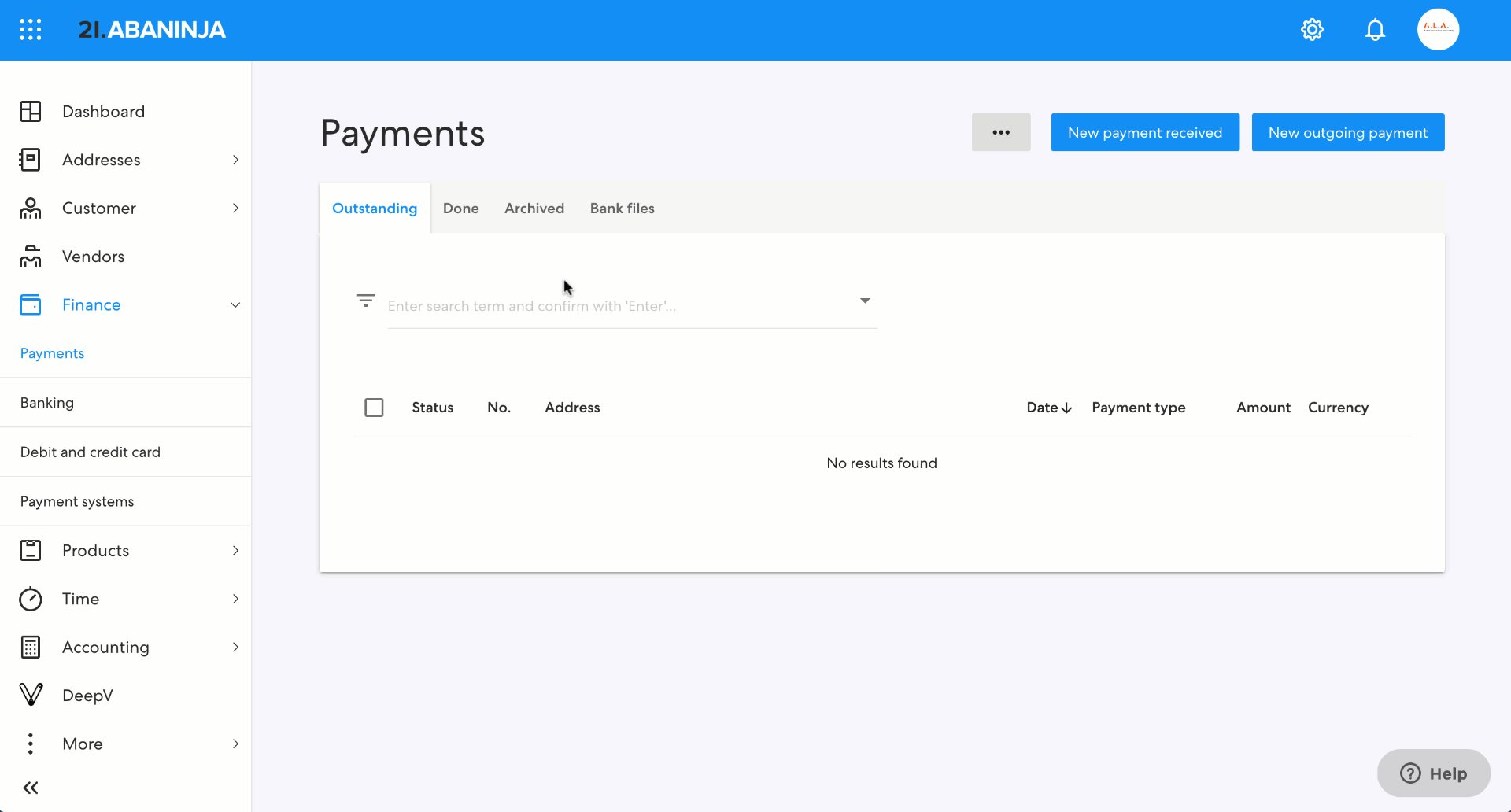Expand the Accounting submenu

click(235, 648)
